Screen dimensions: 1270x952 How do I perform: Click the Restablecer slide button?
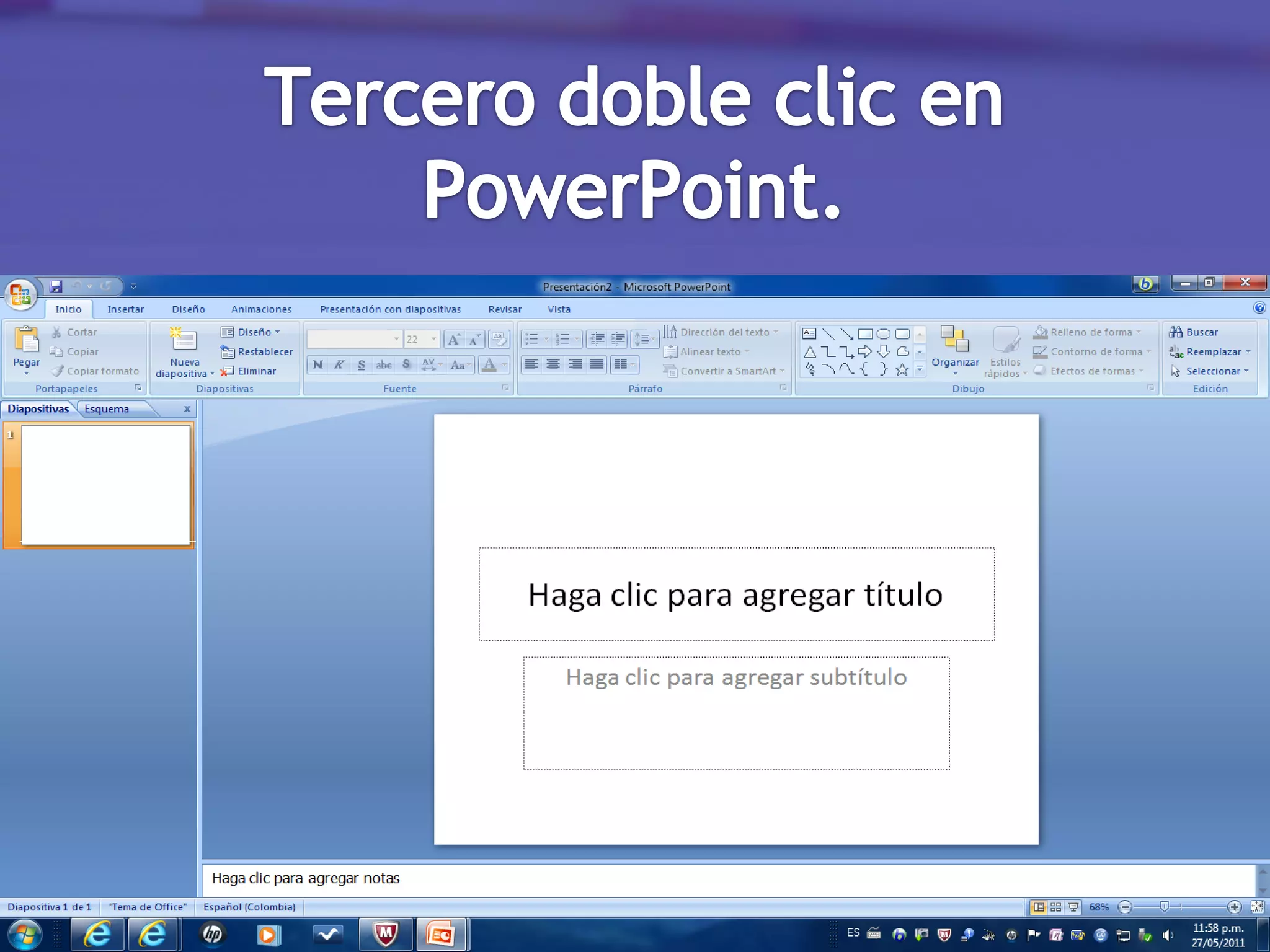pos(256,351)
